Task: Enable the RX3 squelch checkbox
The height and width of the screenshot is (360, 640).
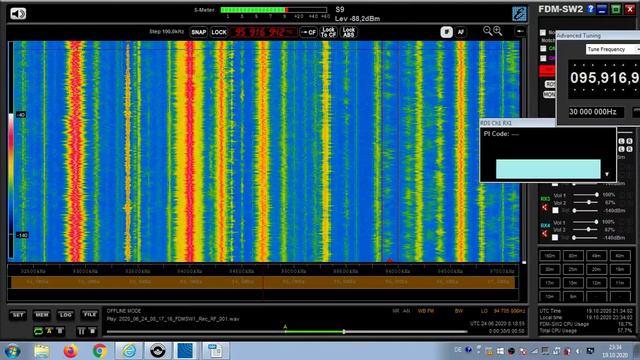Action: (x=555, y=211)
